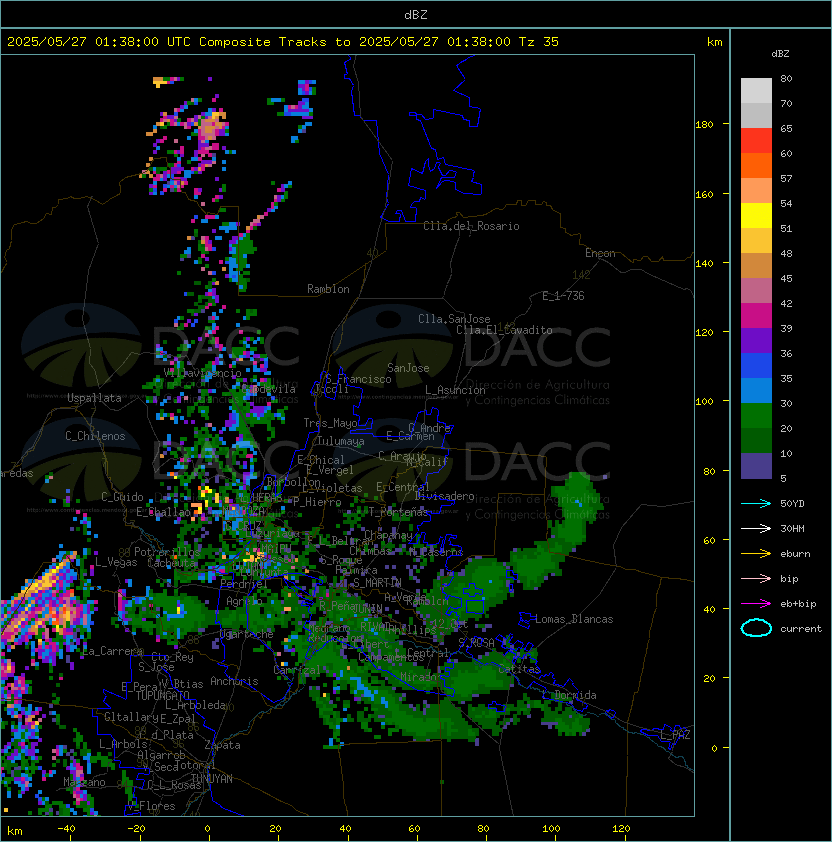Click the 'L_Asuncion' map label
This screenshot has width=832, height=842.
455,390
